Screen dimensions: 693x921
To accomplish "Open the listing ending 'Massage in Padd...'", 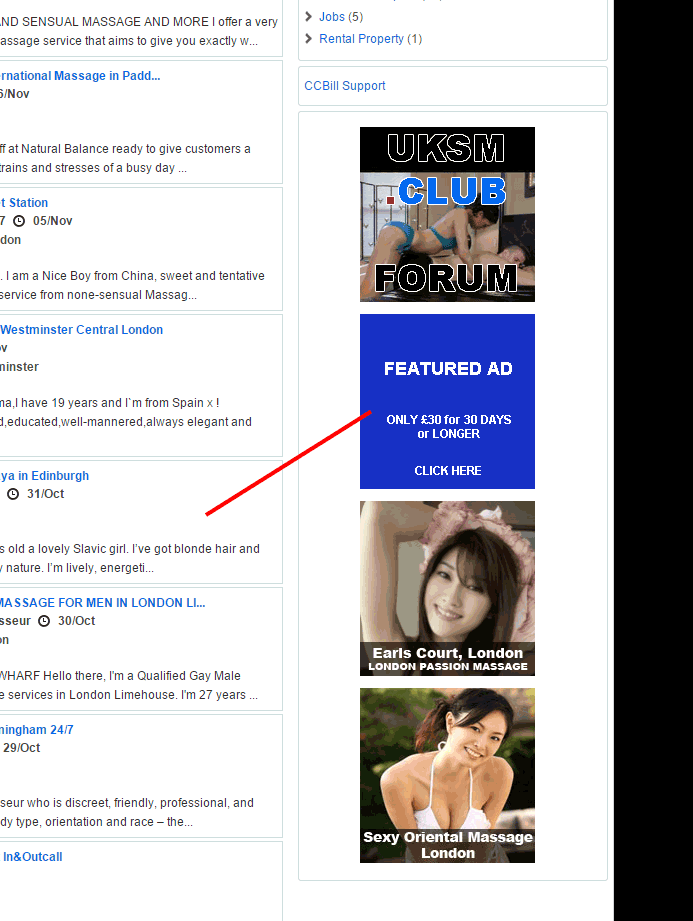I will point(79,76).
